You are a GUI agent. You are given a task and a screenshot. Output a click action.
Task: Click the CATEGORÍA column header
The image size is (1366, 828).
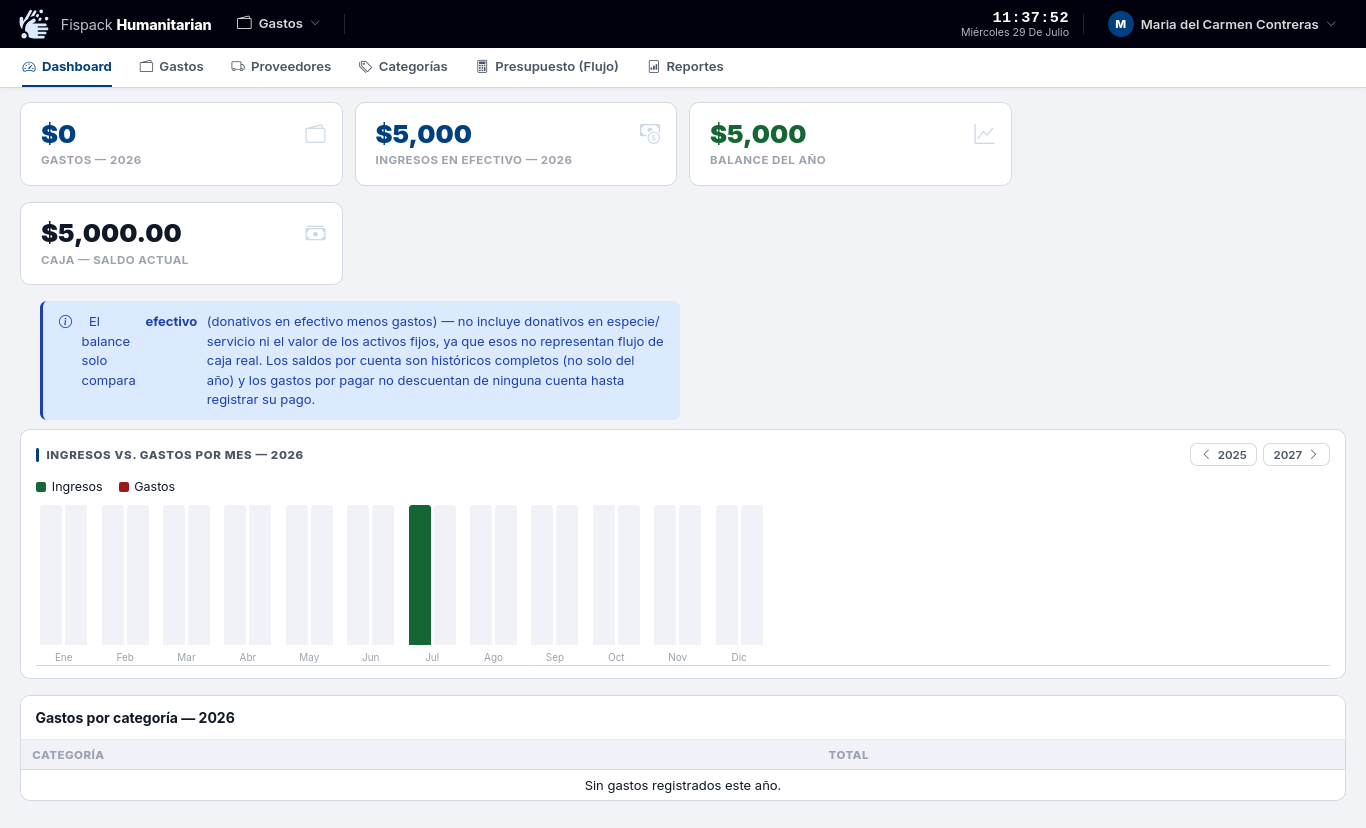pos(68,755)
